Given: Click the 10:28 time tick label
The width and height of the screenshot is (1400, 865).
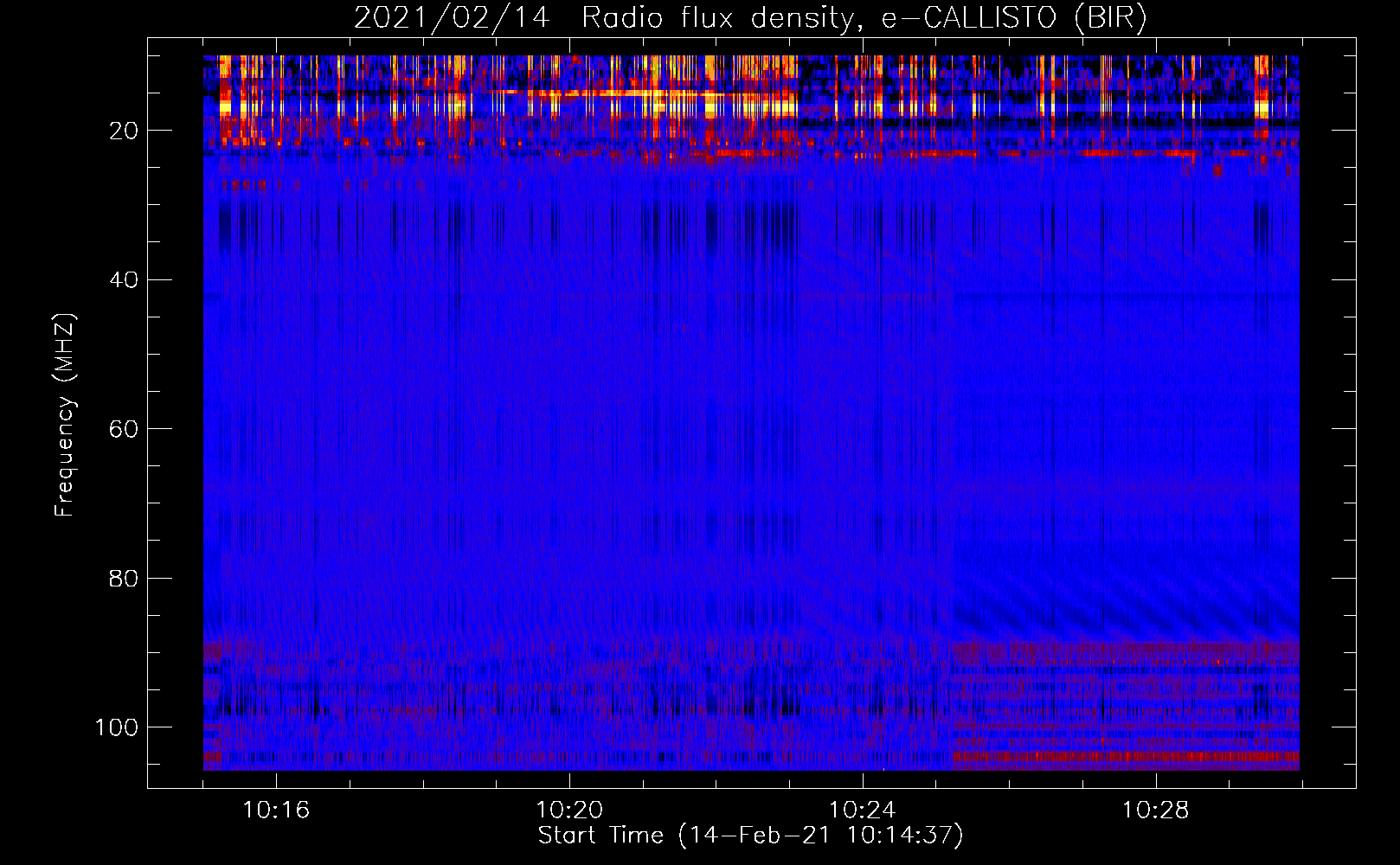Looking at the screenshot, I should pos(1156,811).
